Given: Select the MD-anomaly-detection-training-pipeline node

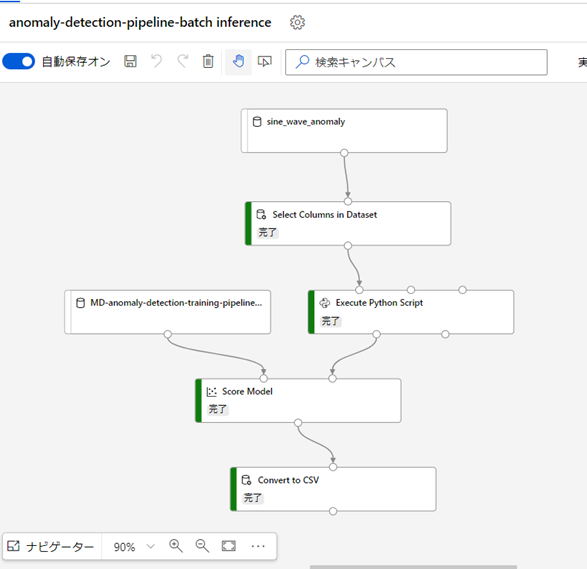Looking at the screenshot, I should pyautogui.click(x=168, y=312).
